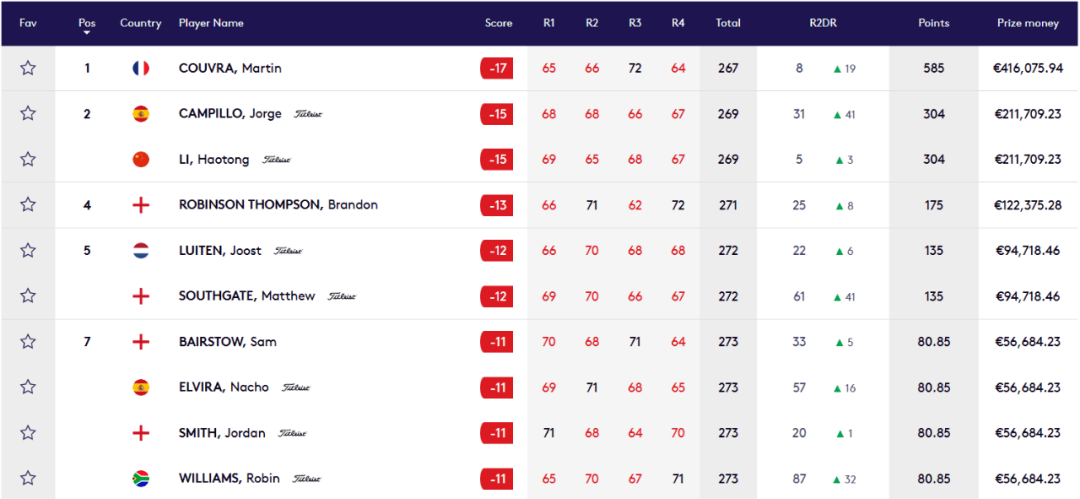Sort leaderboard by Prize money header

click(x=1028, y=23)
